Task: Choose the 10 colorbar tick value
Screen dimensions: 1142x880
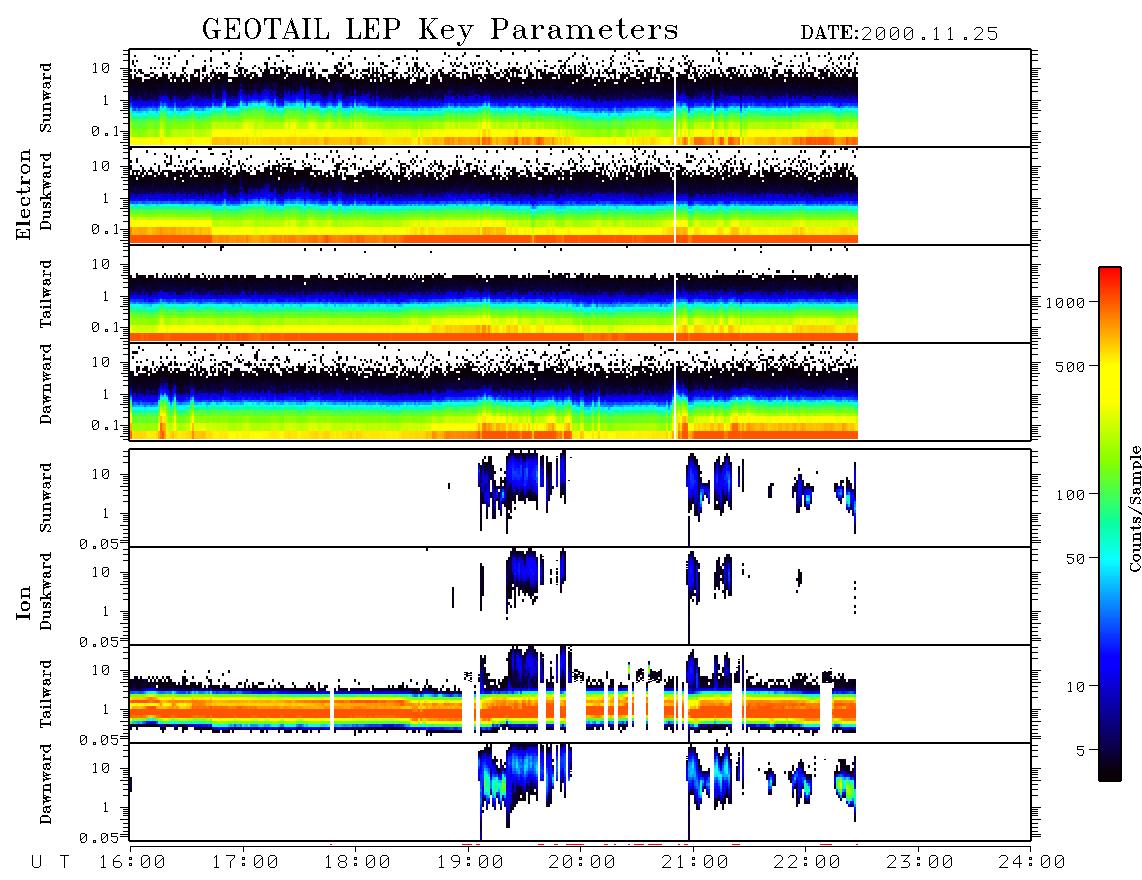Action: click(x=1076, y=687)
